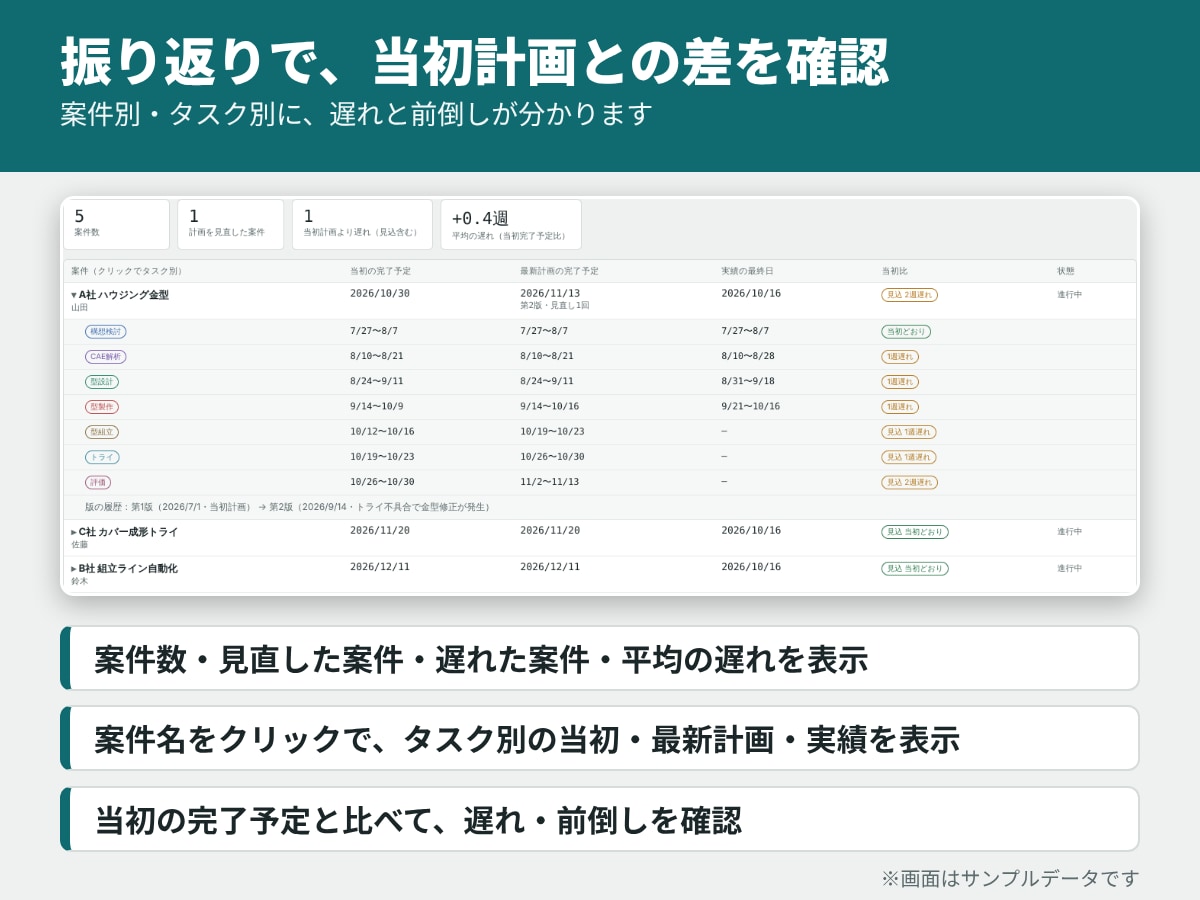Click the 版の履歴 version history line
Viewport: 1200px width, 900px height.
(290, 507)
